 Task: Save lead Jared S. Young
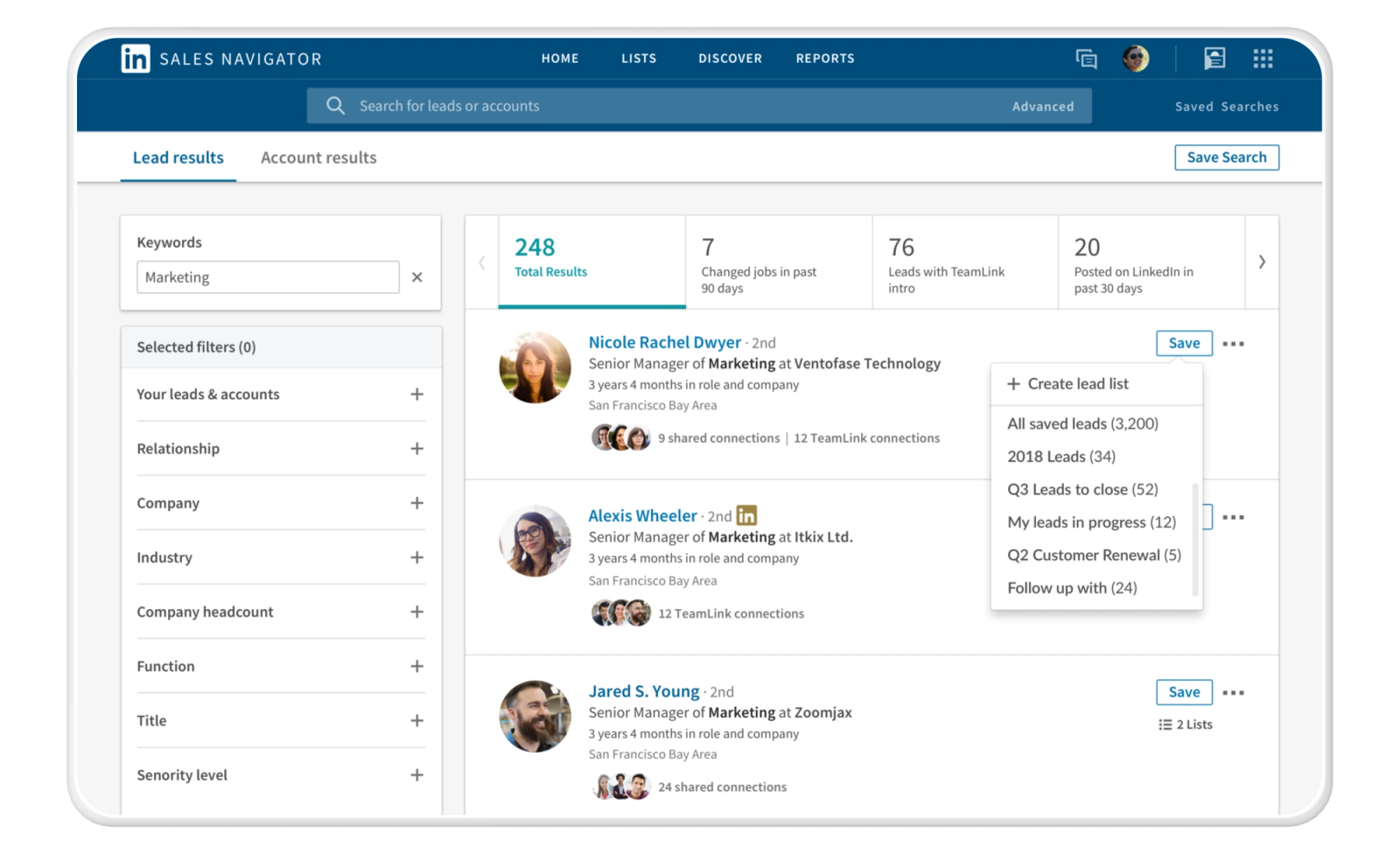[x=1185, y=692]
